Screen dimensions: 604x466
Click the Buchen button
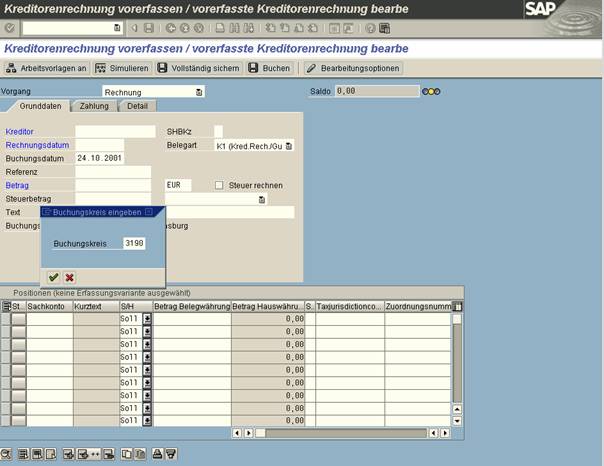click(270, 68)
